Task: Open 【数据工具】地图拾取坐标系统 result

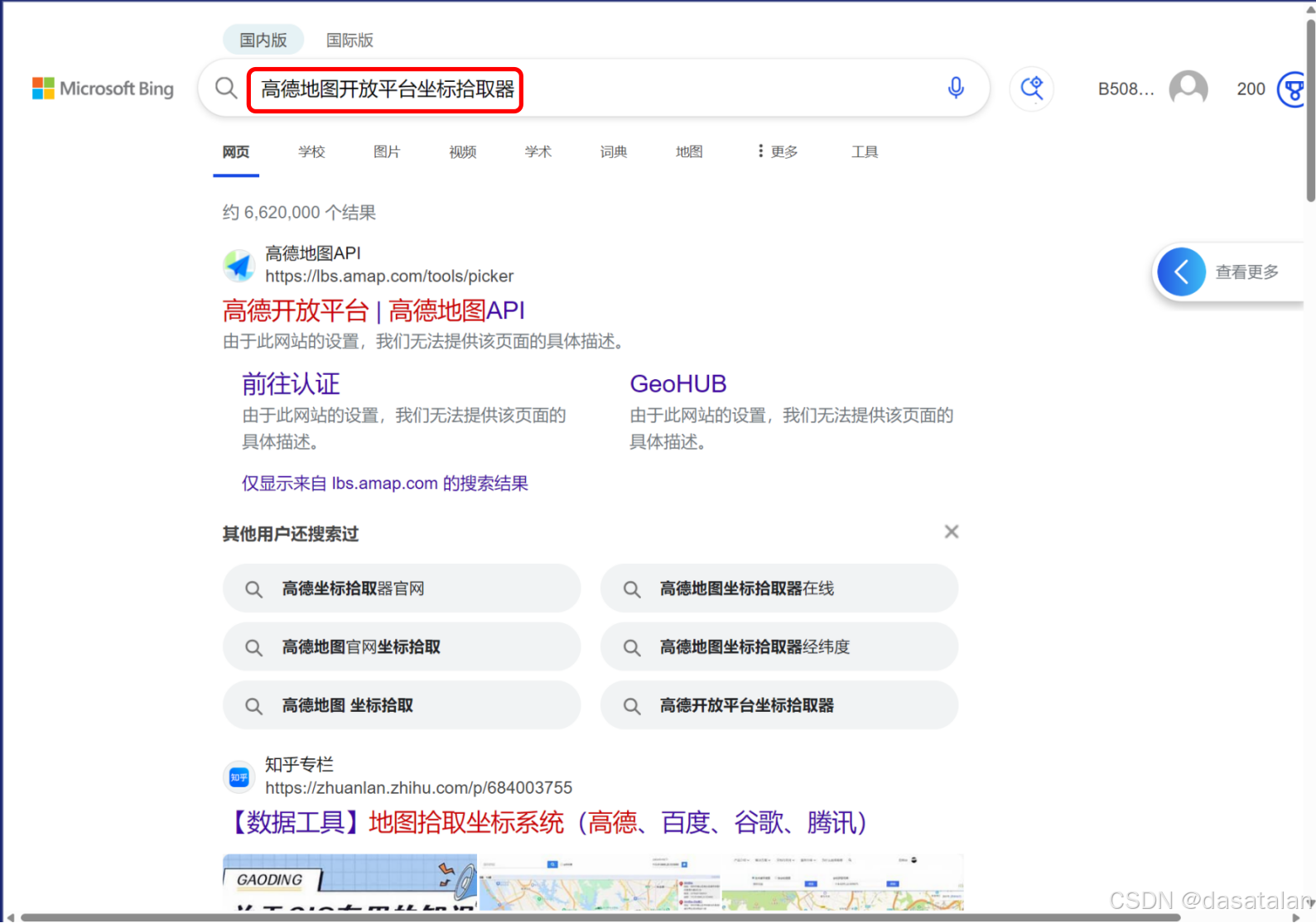Action: tap(550, 823)
